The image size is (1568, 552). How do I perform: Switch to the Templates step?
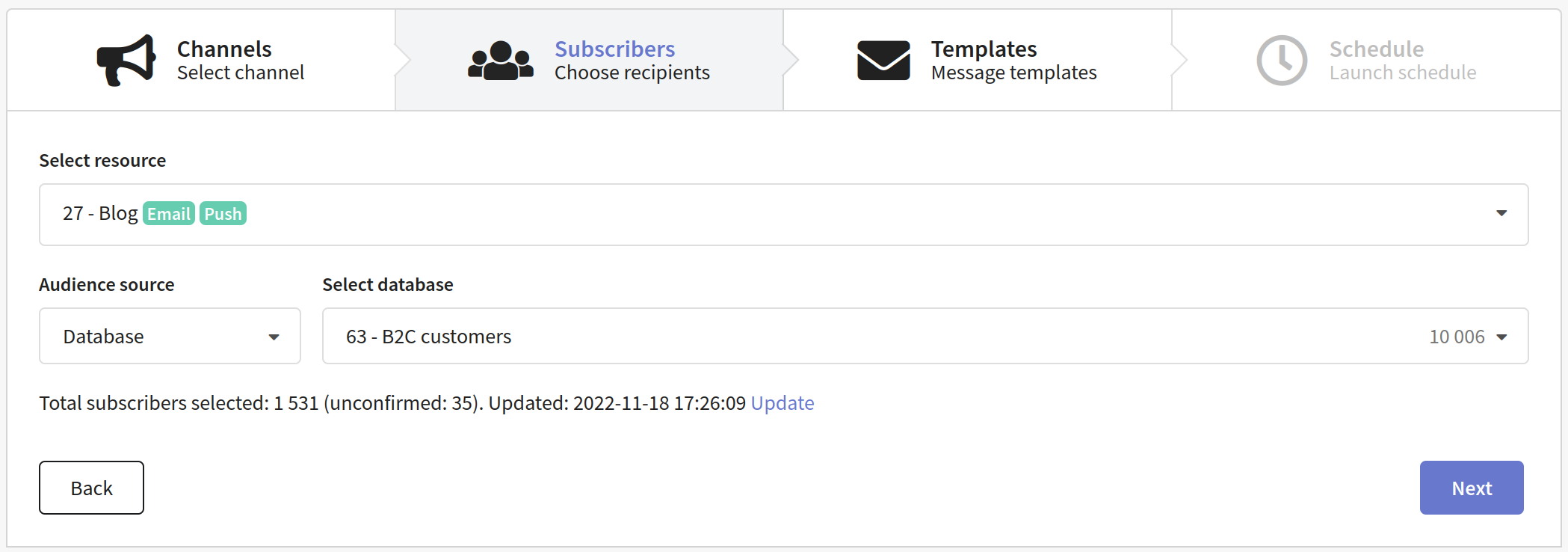(x=978, y=61)
